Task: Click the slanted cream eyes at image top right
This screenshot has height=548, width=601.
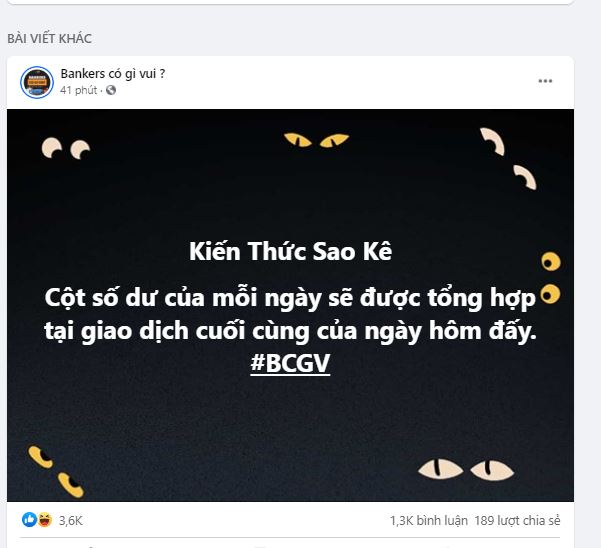Action: [x=508, y=159]
